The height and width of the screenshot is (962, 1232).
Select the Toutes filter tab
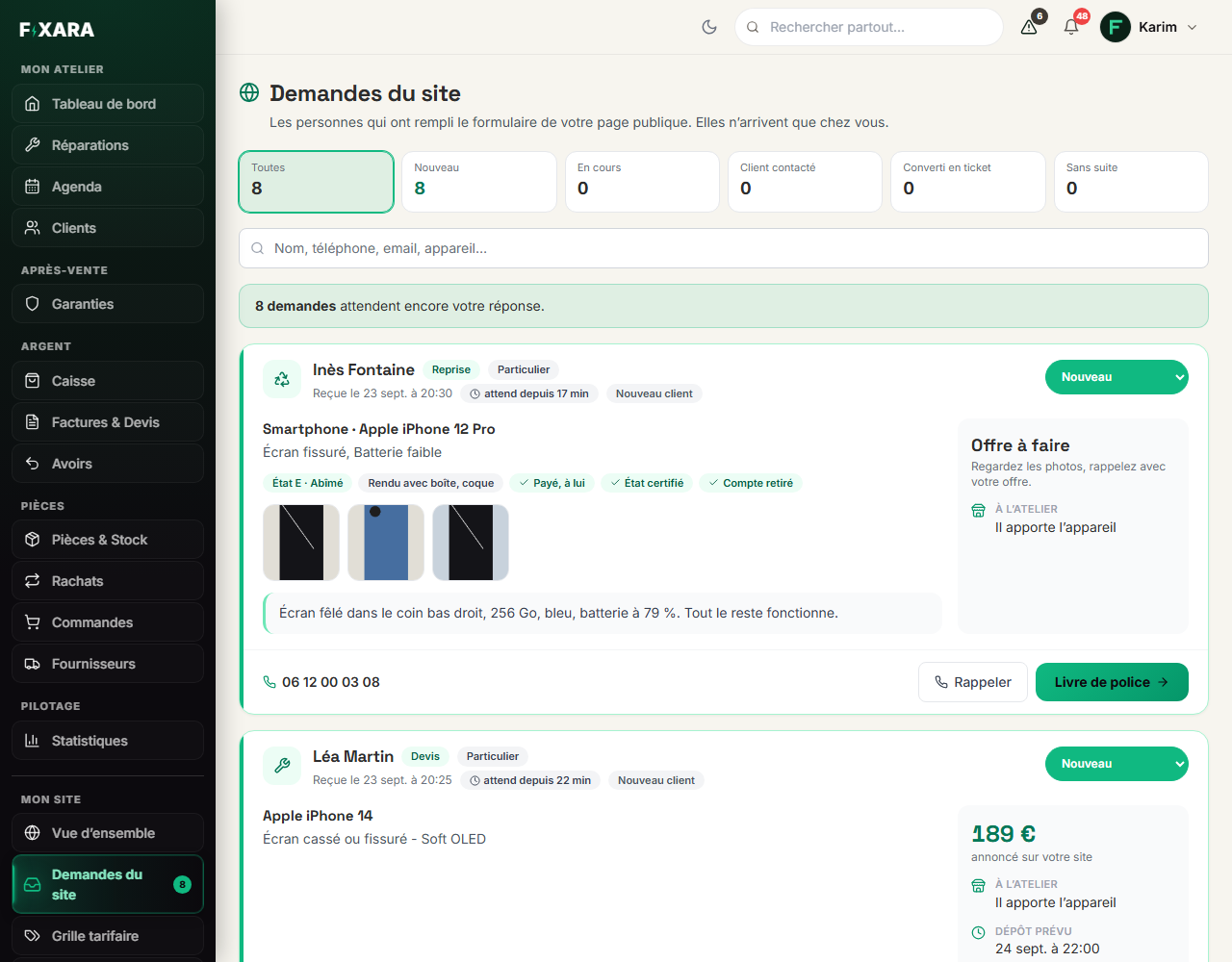[317, 182]
